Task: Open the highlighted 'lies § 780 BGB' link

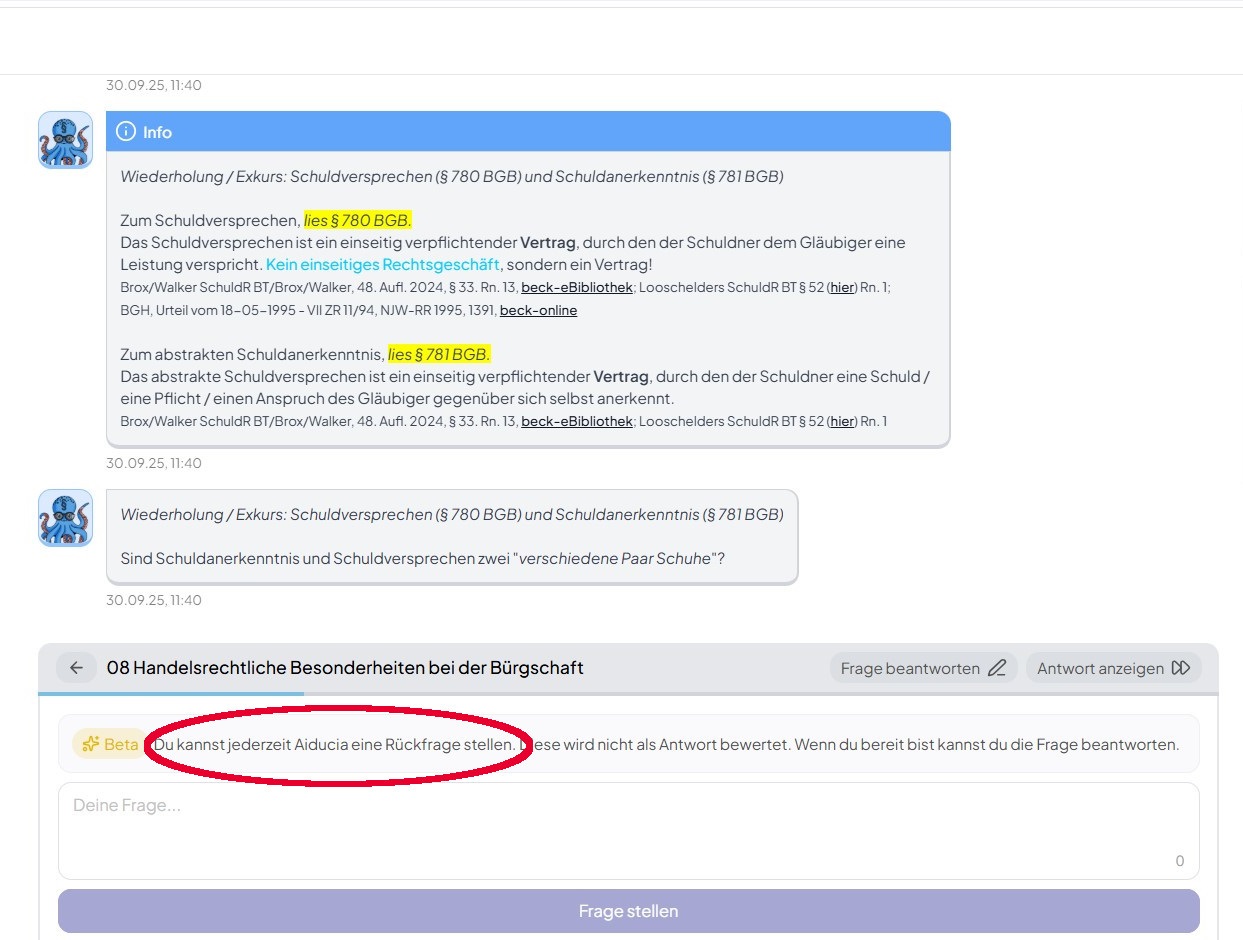Action: (357, 220)
